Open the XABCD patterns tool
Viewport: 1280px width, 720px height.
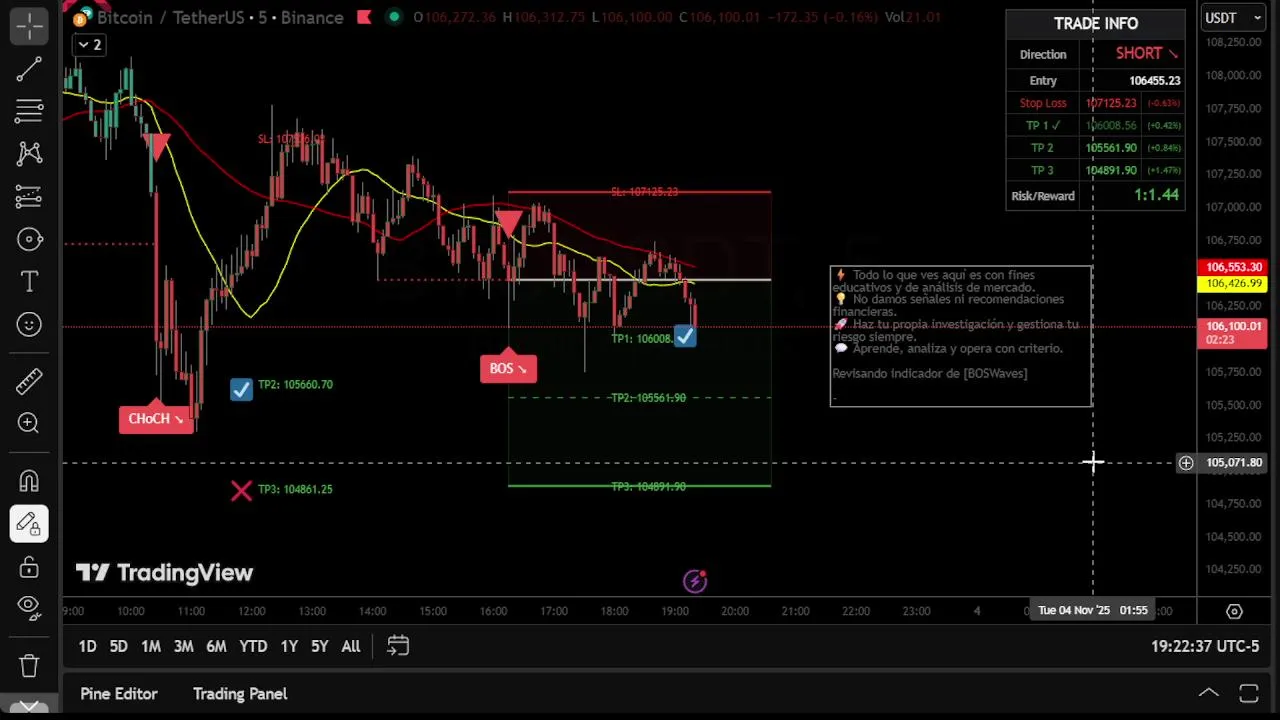(29, 153)
